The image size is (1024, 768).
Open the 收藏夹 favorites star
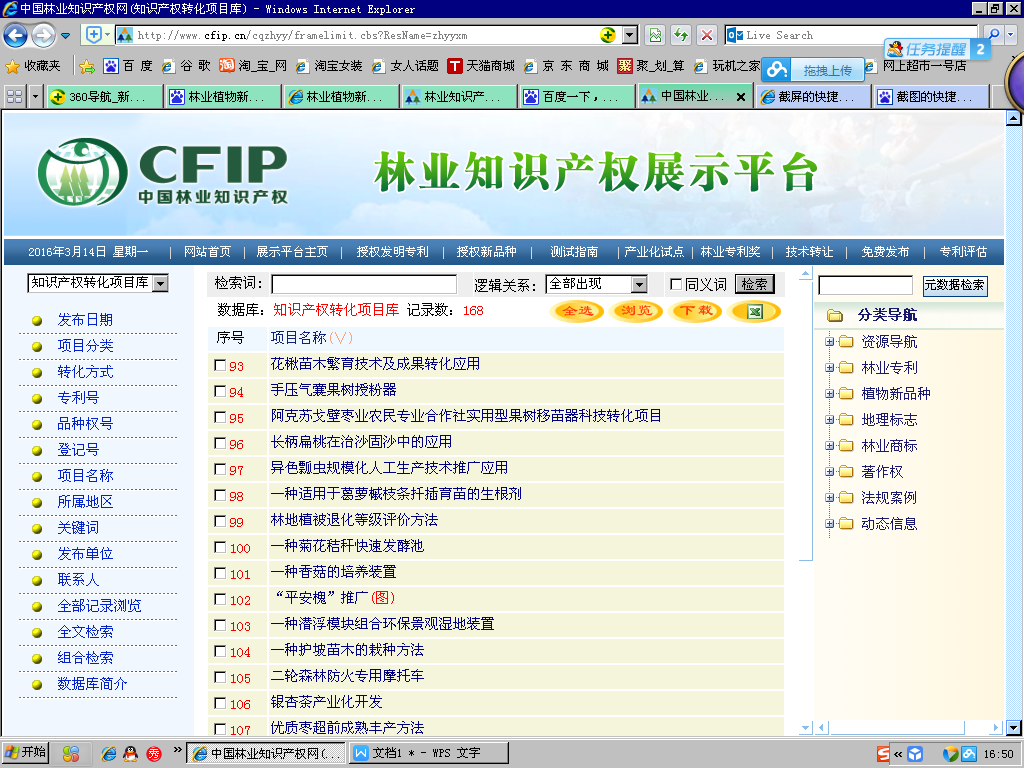32,66
